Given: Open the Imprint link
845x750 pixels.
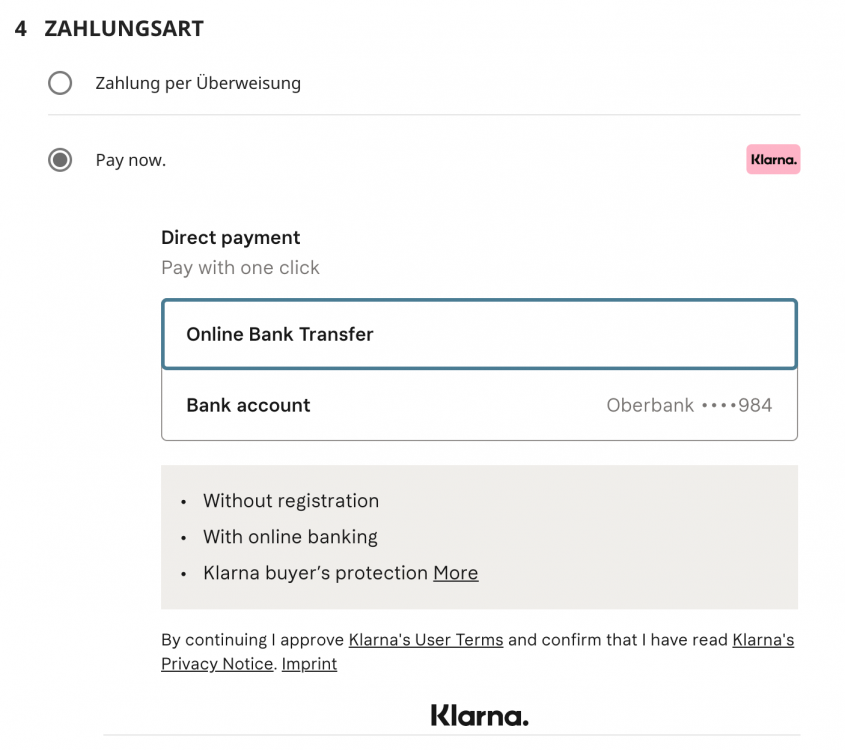Looking at the screenshot, I should (x=309, y=664).
